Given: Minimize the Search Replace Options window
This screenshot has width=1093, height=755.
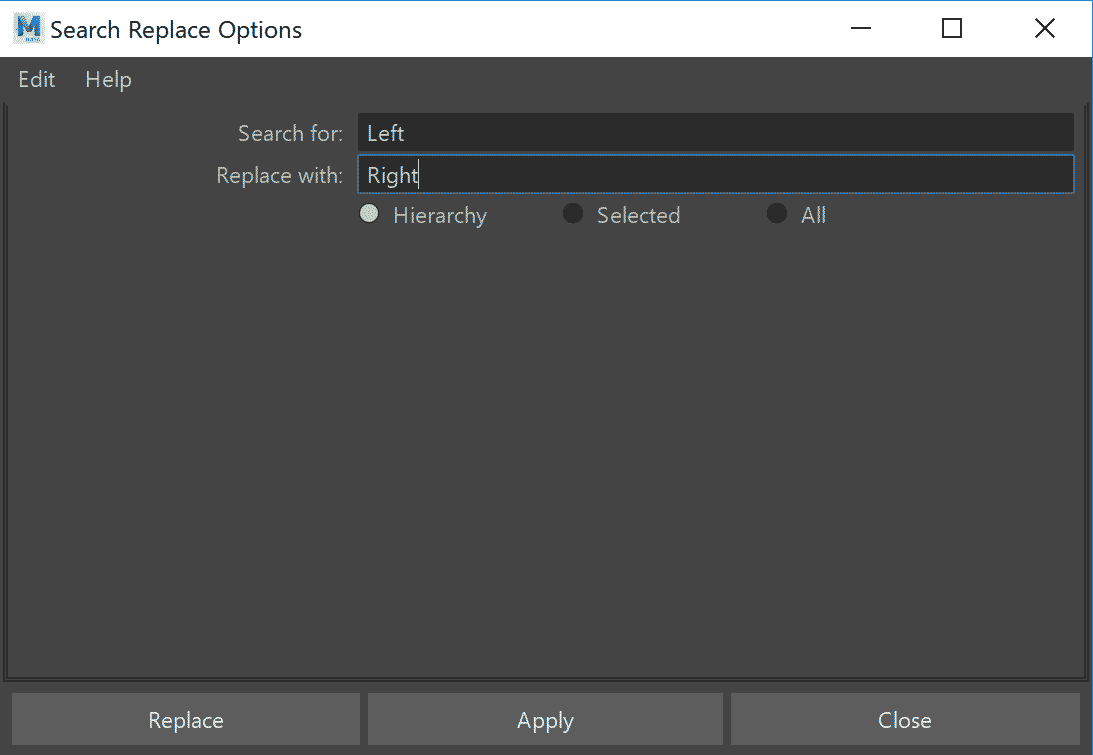Looking at the screenshot, I should [x=860, y=29].
